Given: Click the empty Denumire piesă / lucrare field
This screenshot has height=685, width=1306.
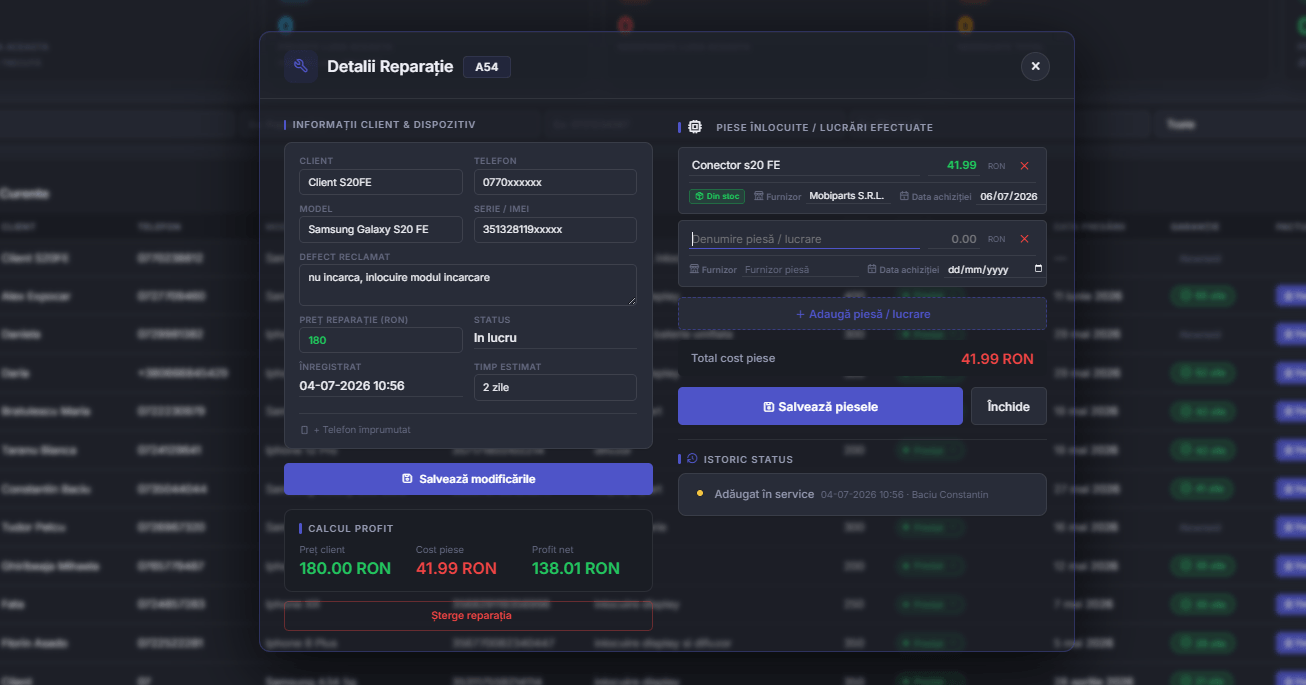Looking at the screenshot, I should coord(805,239).
